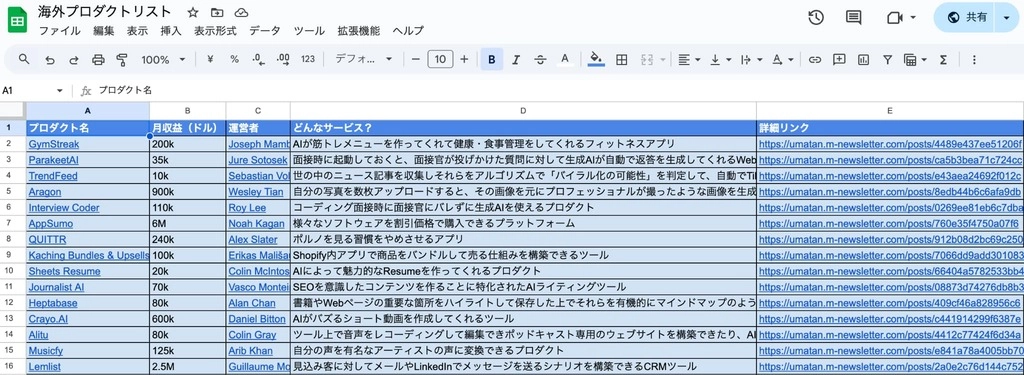Screen dimensions: 1024x375
Task: Click the font size field showing 10
Action: click(x=440, y=59)
